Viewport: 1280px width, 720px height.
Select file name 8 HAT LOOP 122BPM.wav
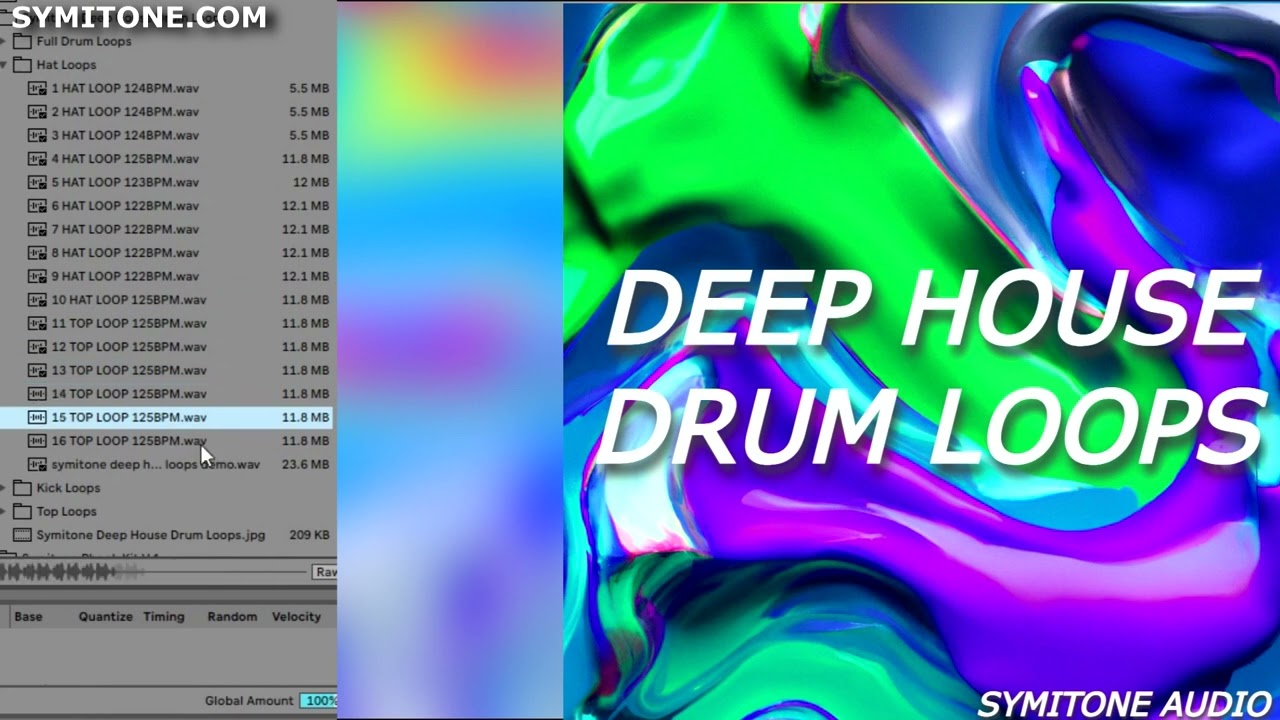(x=125, y=253)
